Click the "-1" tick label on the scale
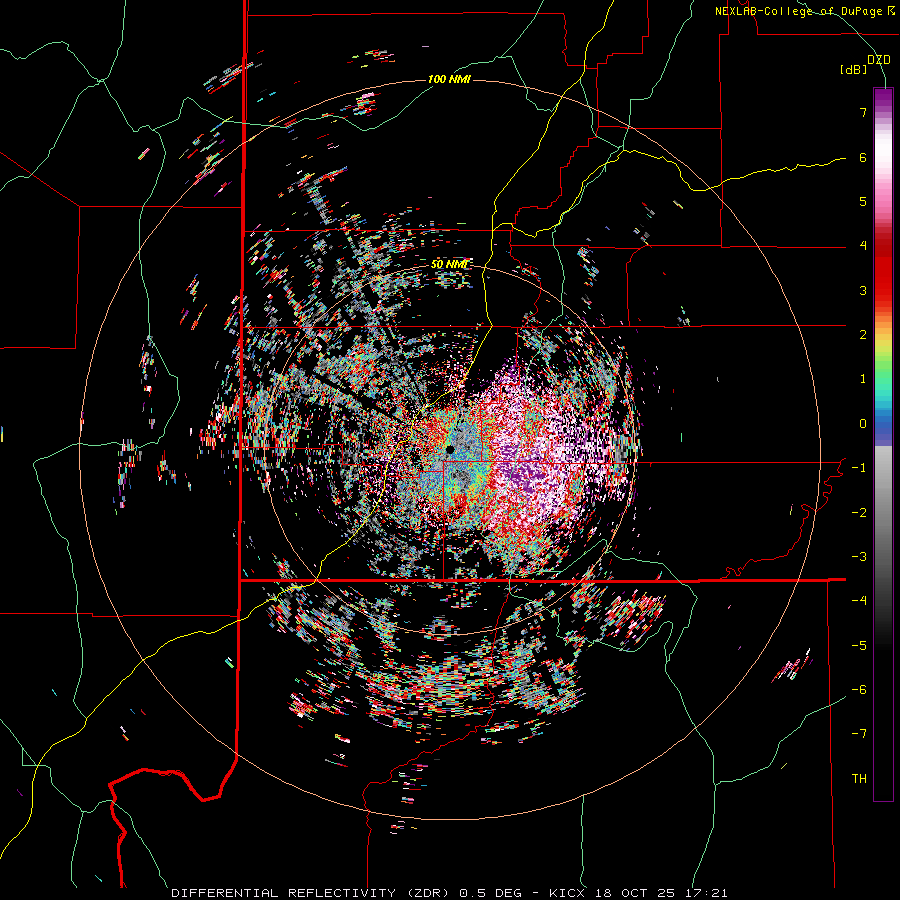The width and height of the screenshot is (900, 900). [859, 468]
